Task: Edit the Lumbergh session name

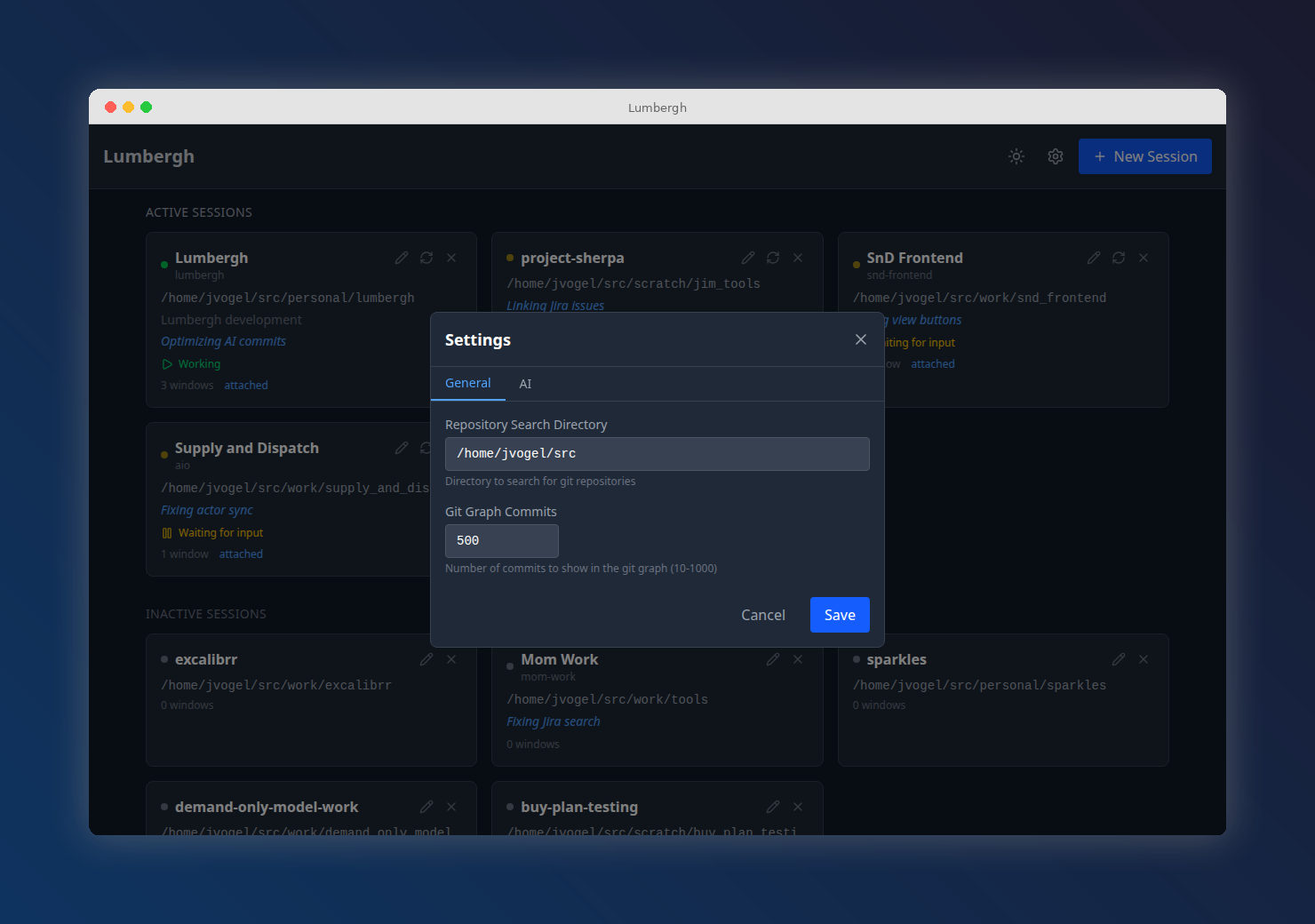Action: 402,258
